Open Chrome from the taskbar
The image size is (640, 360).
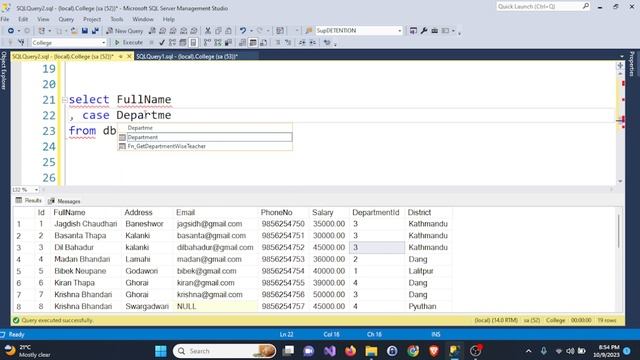413,351
